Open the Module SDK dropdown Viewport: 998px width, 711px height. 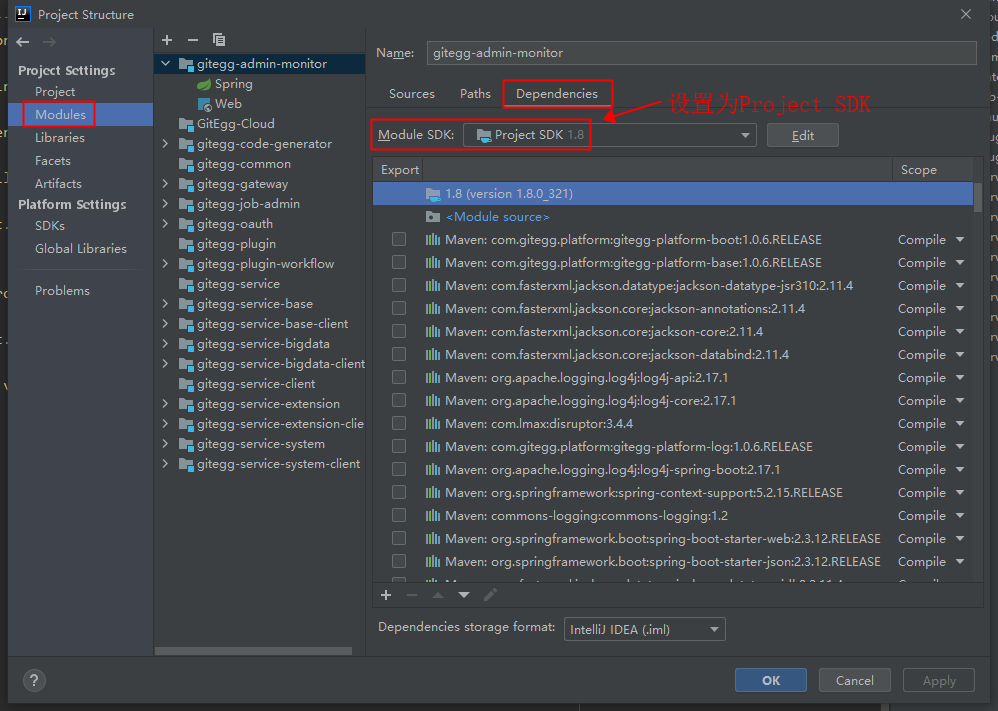(745, 136)
